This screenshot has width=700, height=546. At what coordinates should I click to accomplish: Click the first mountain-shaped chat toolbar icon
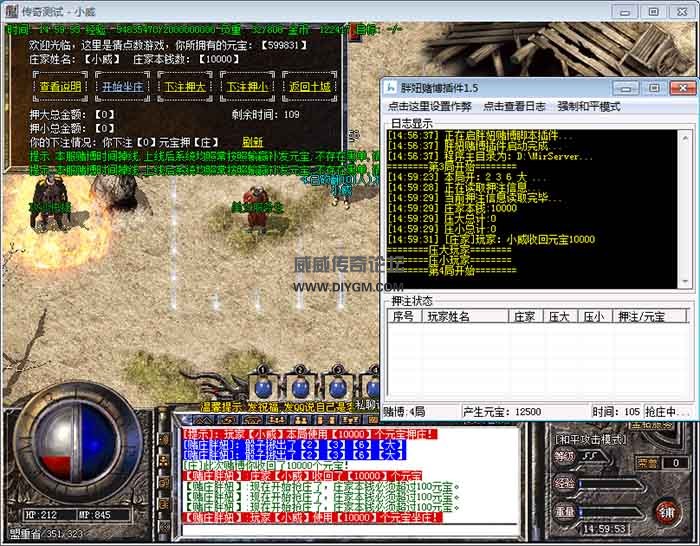point(202,420)
